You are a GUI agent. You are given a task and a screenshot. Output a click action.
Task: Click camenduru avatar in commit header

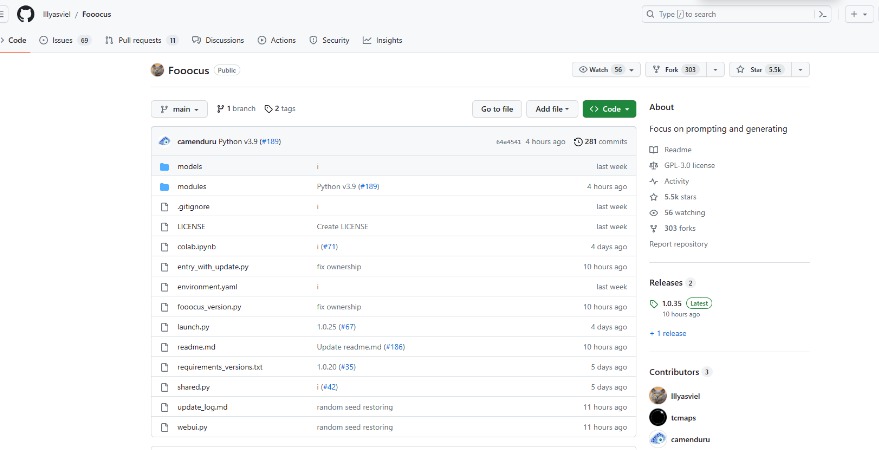[x=165, y=142]
